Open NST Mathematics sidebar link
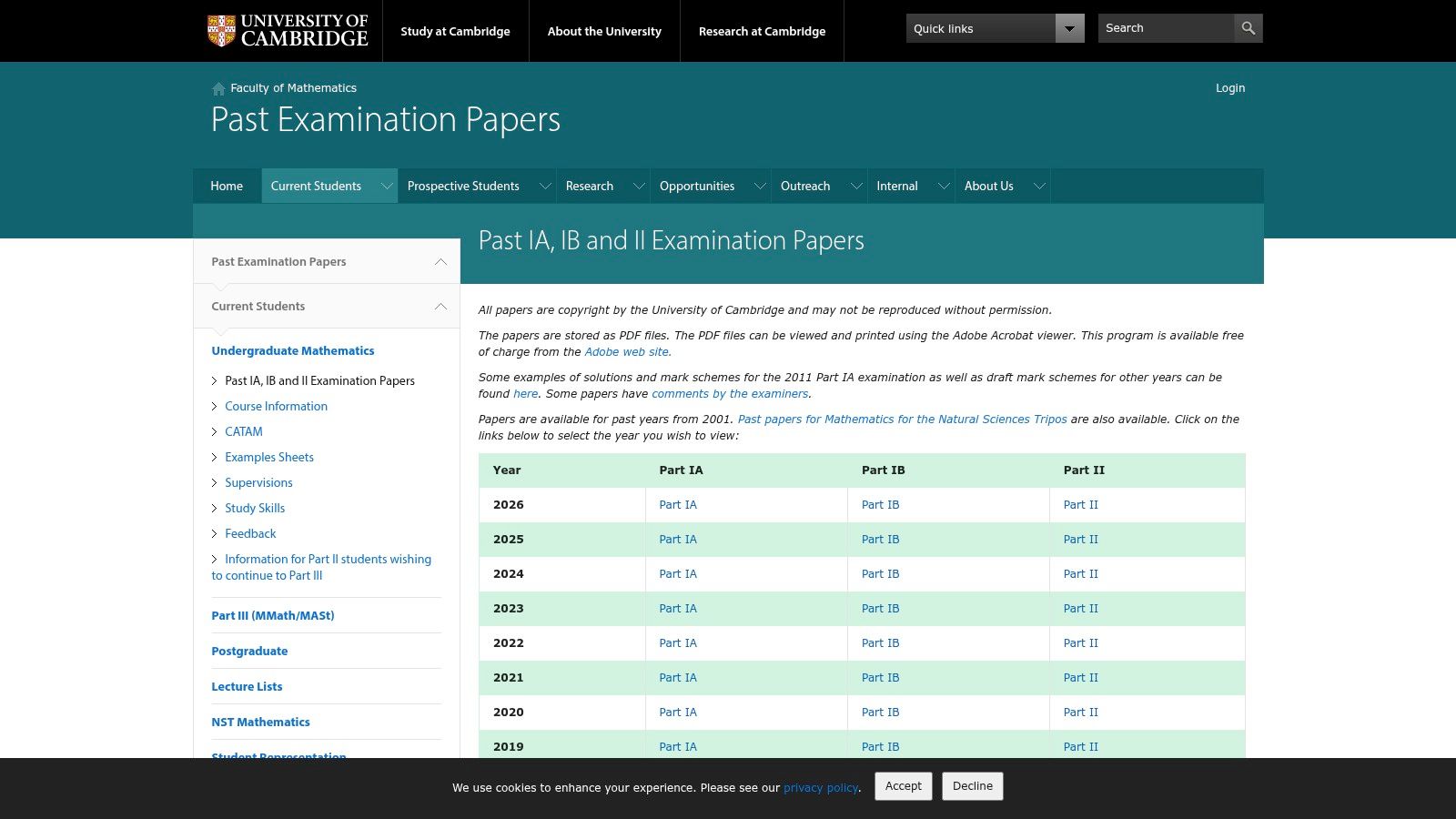Viewport: 1456px width, 819px height. click(x=260, y=722)
